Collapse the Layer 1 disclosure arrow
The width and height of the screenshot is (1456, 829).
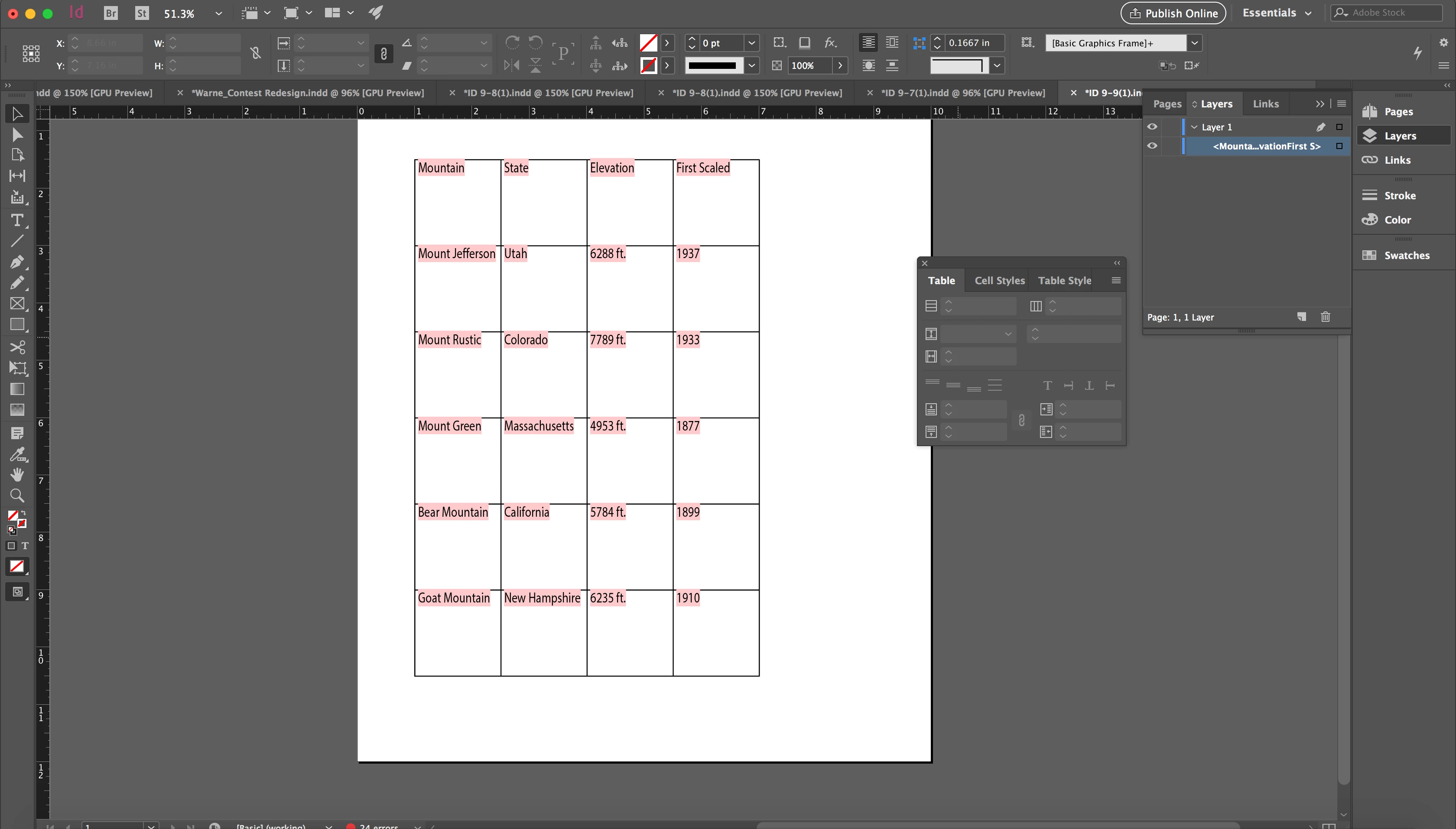click(1194, 127)
